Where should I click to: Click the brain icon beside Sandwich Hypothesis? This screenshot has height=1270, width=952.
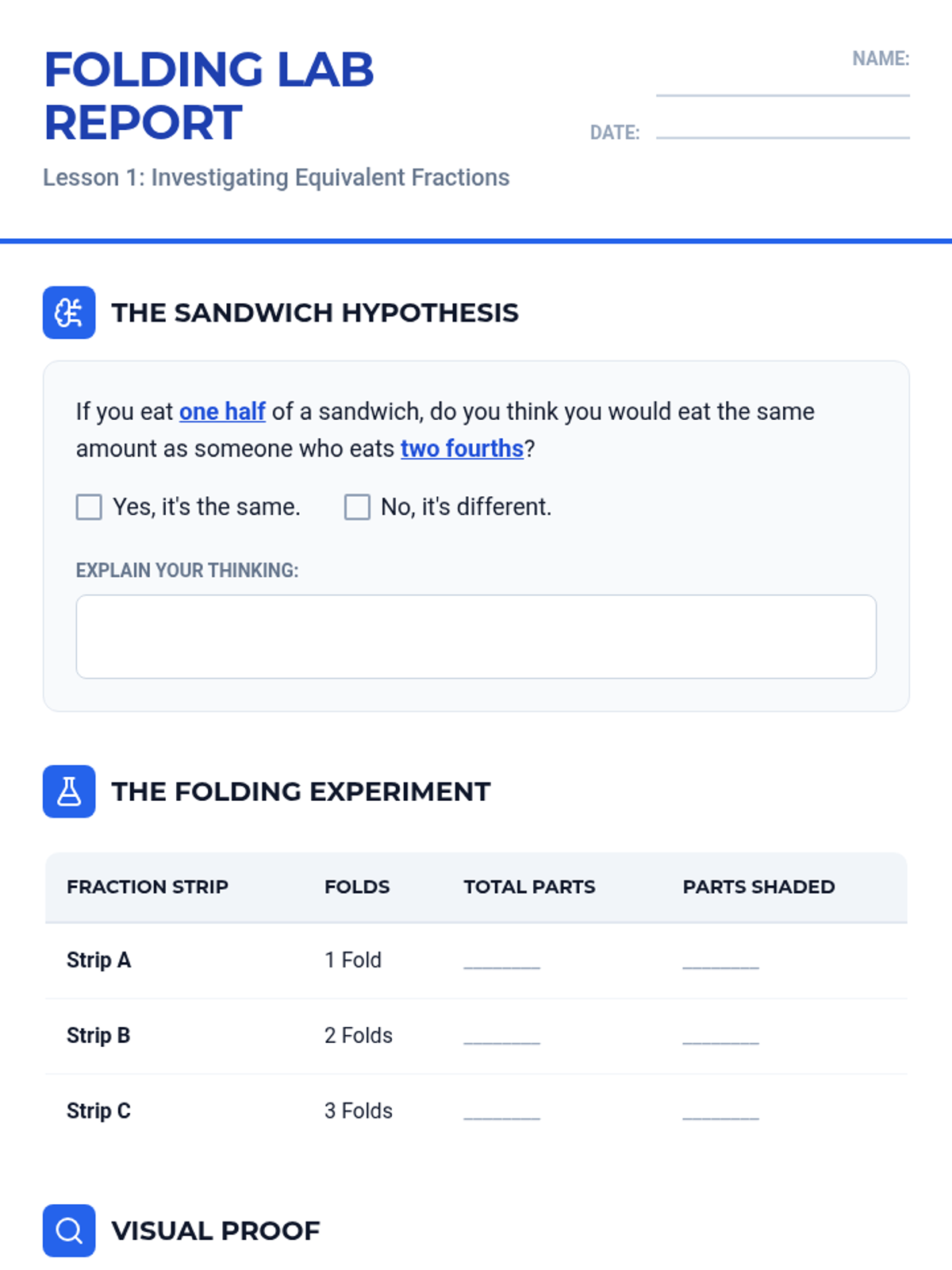click(69, 313)
